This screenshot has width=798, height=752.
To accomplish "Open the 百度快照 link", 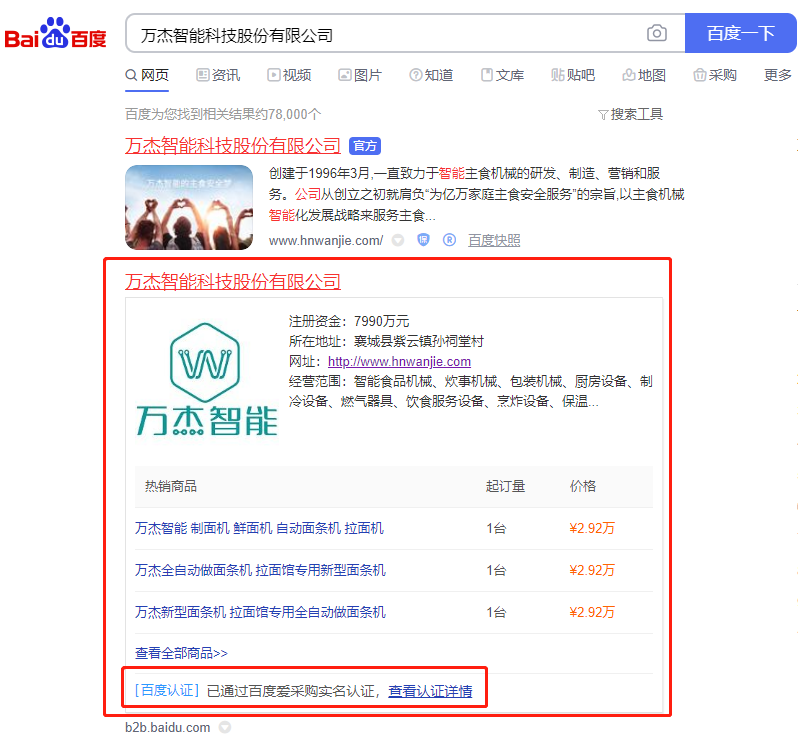I will [494, 240].
